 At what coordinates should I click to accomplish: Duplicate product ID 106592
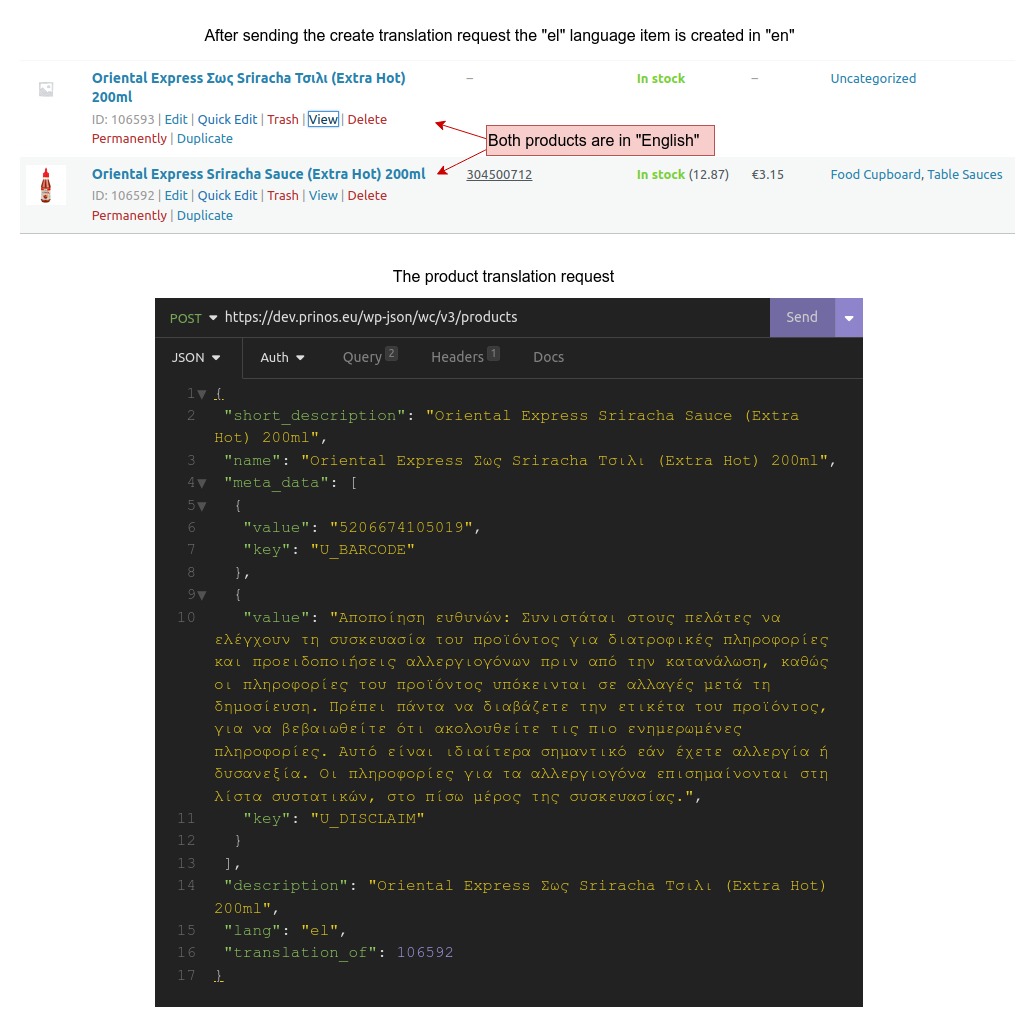point(205,215)
